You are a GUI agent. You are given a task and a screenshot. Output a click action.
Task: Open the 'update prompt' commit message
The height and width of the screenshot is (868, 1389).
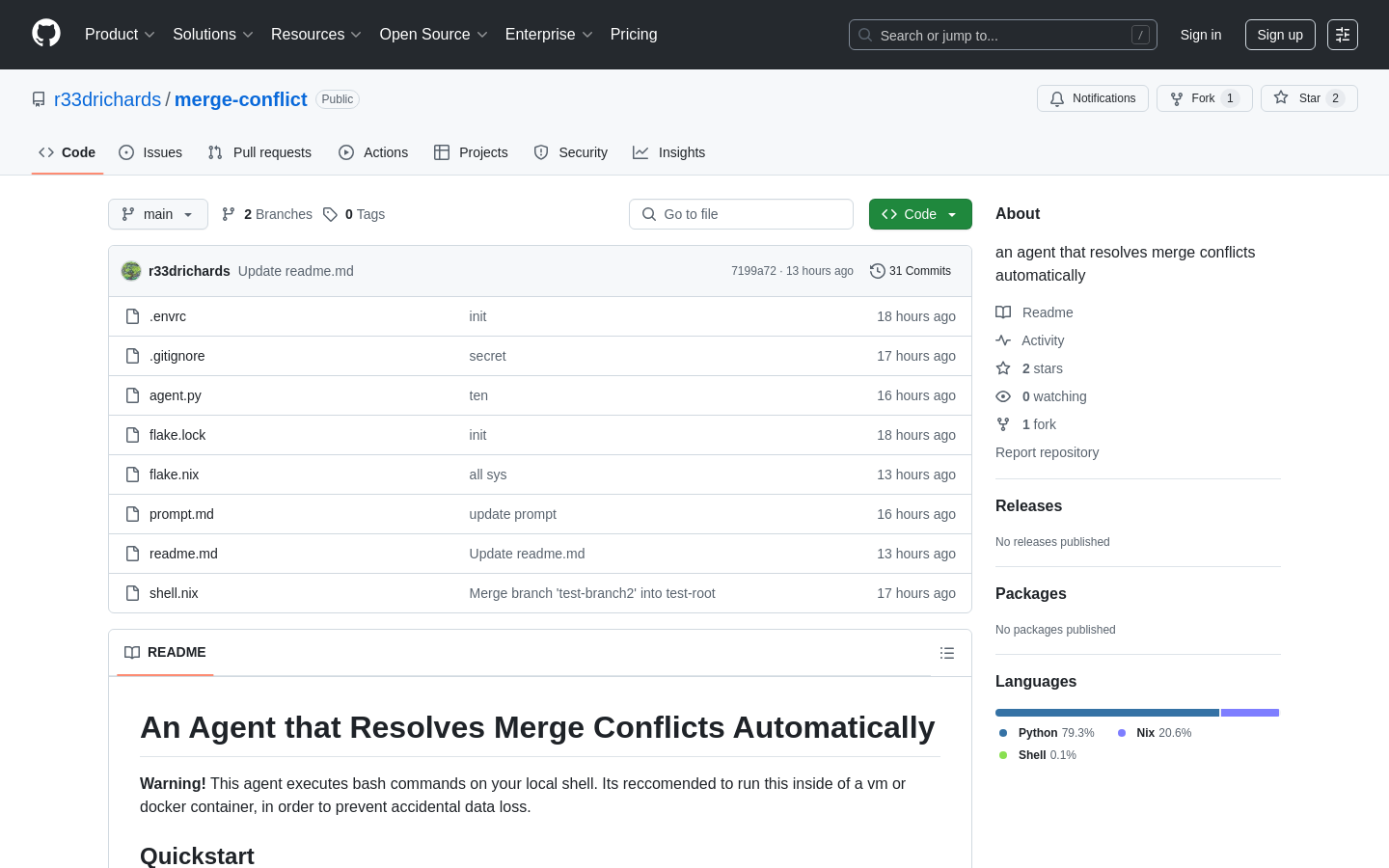[513, 514]
